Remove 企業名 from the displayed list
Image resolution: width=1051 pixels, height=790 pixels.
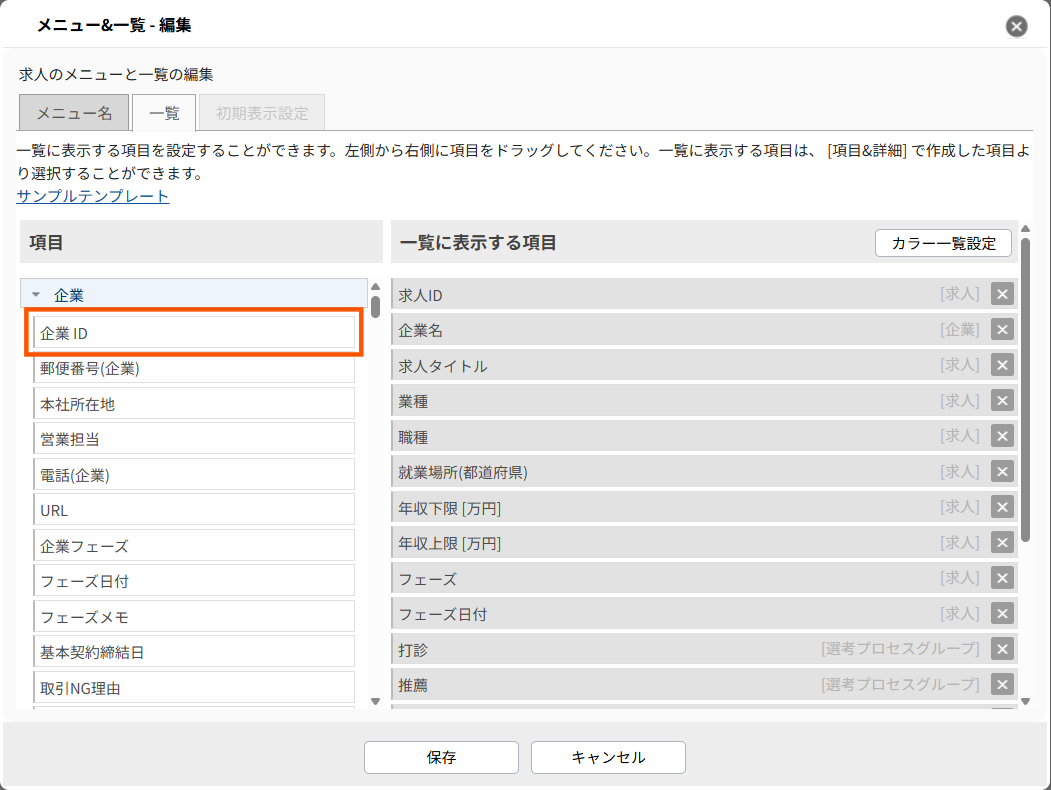point(1002,330)
